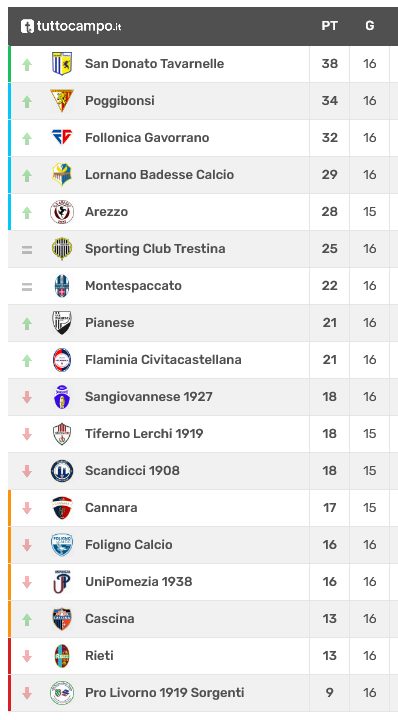Image resolution: width=398 pixels, height=720 pixels.
Task: Open the Tiferno Lerchi 1919 link
Action: tap(144, 433)
